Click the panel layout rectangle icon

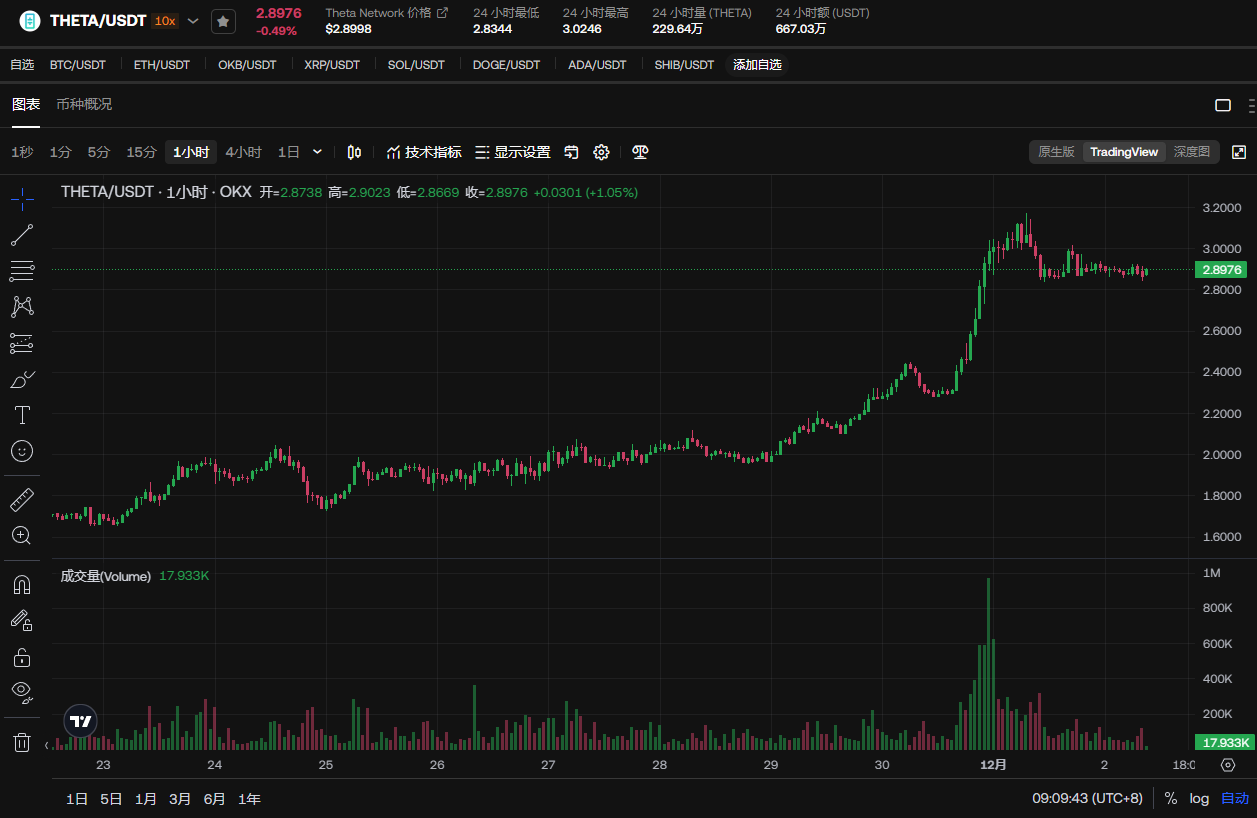click(x=1223, y=105)
